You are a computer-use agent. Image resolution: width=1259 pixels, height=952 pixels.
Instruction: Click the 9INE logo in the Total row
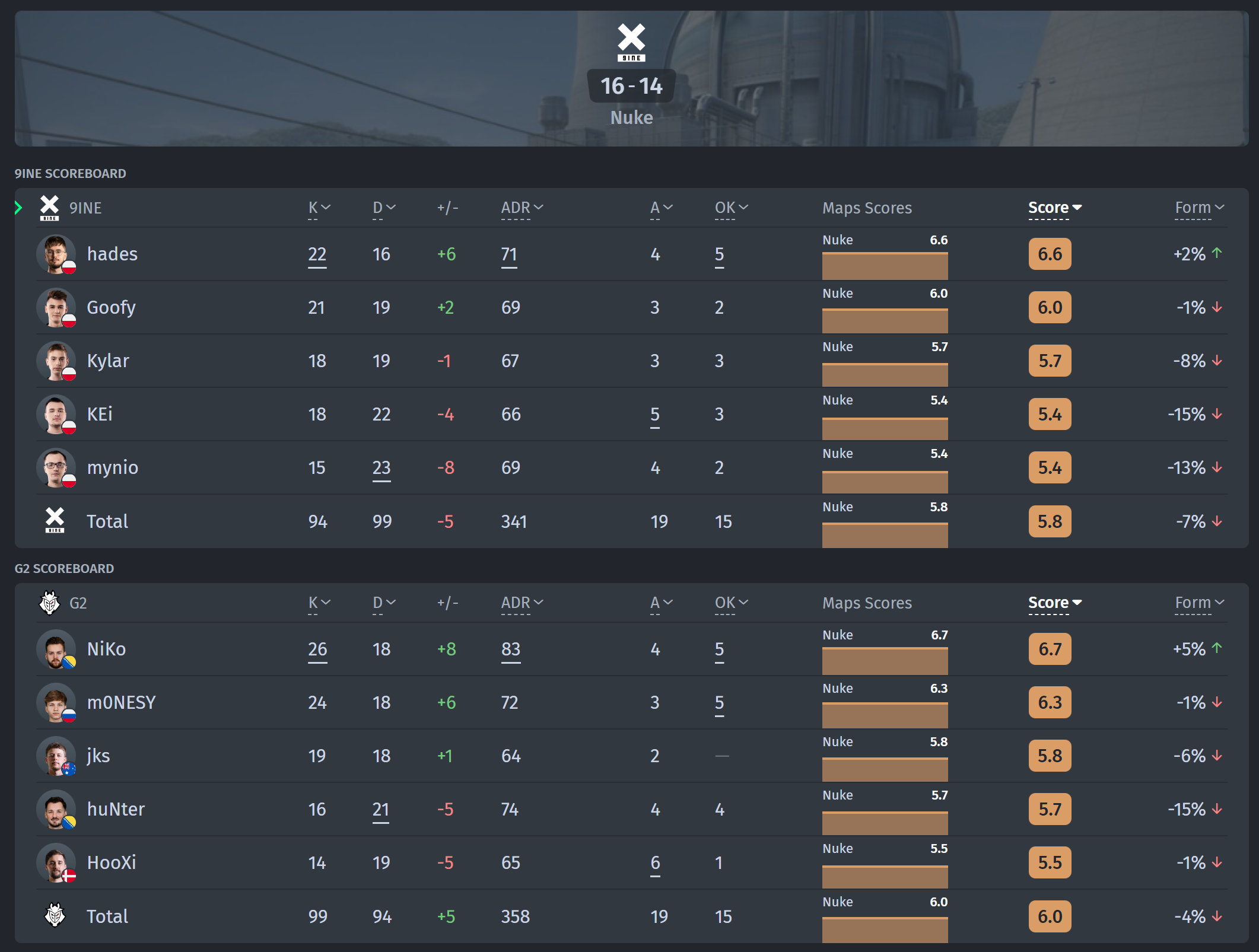(x=55, y=520)
